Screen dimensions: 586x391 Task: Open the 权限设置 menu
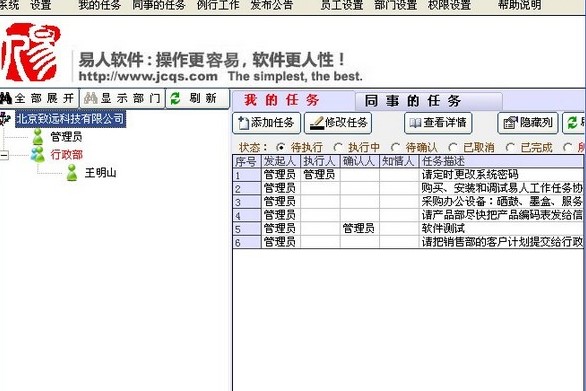pyautogui.click(x=450, y=5)
